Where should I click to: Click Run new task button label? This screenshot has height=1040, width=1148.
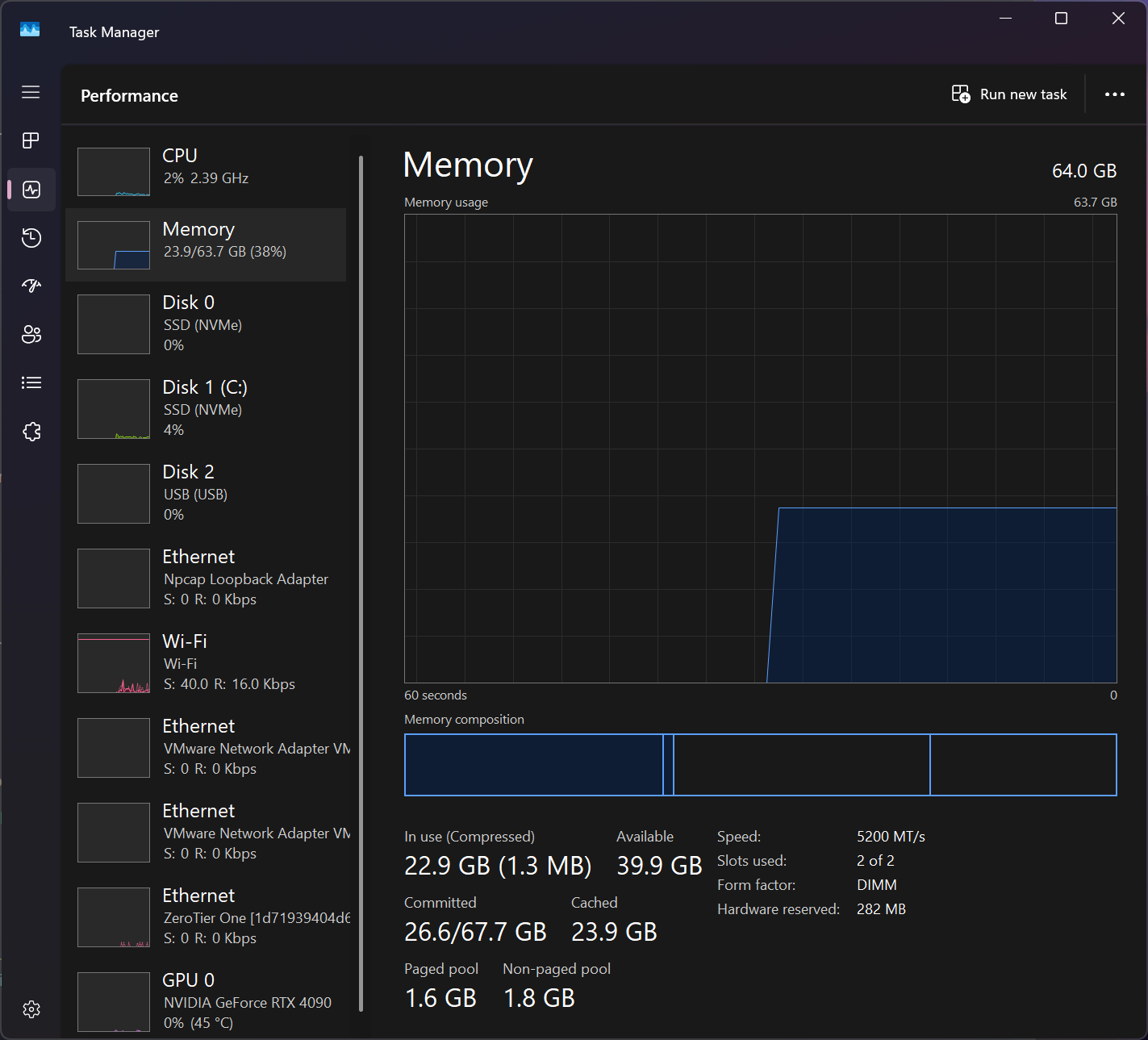pyautogui.click(x=1023, y=94)
